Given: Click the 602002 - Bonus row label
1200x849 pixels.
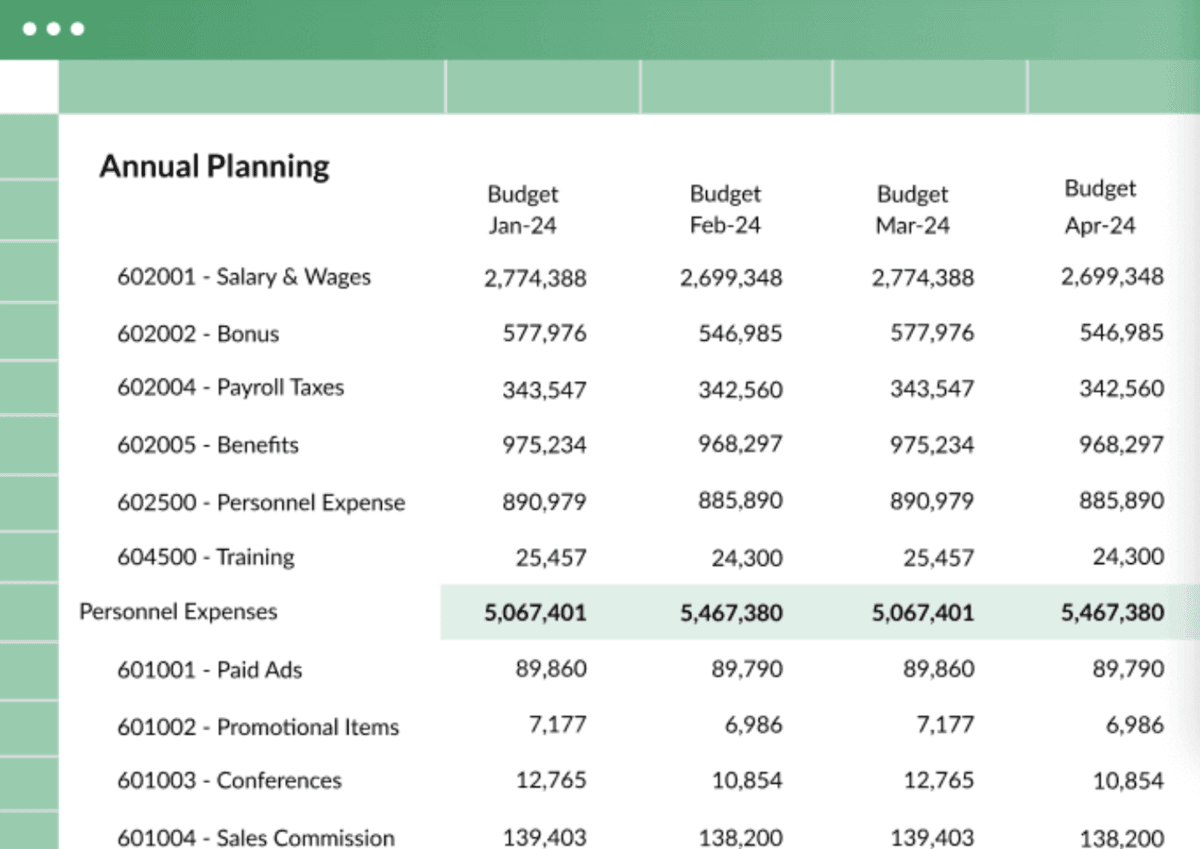Looking at the screenshot, I should coord(197,334).
